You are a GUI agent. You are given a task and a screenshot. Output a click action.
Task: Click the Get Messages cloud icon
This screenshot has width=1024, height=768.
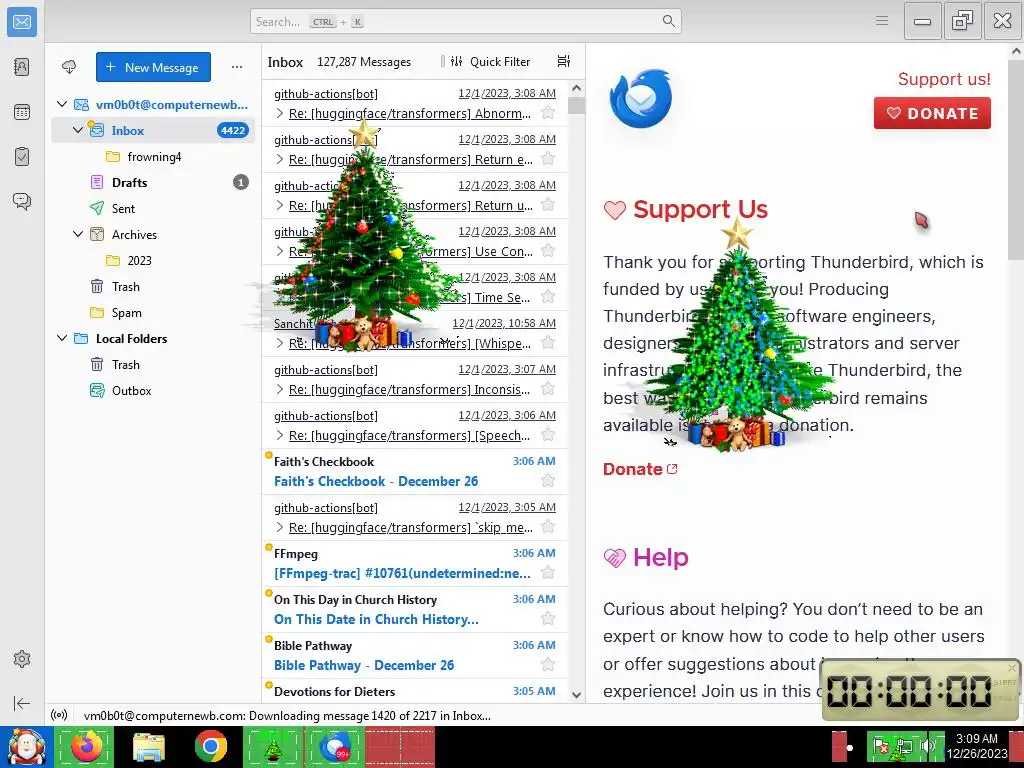tap(69, 67)
